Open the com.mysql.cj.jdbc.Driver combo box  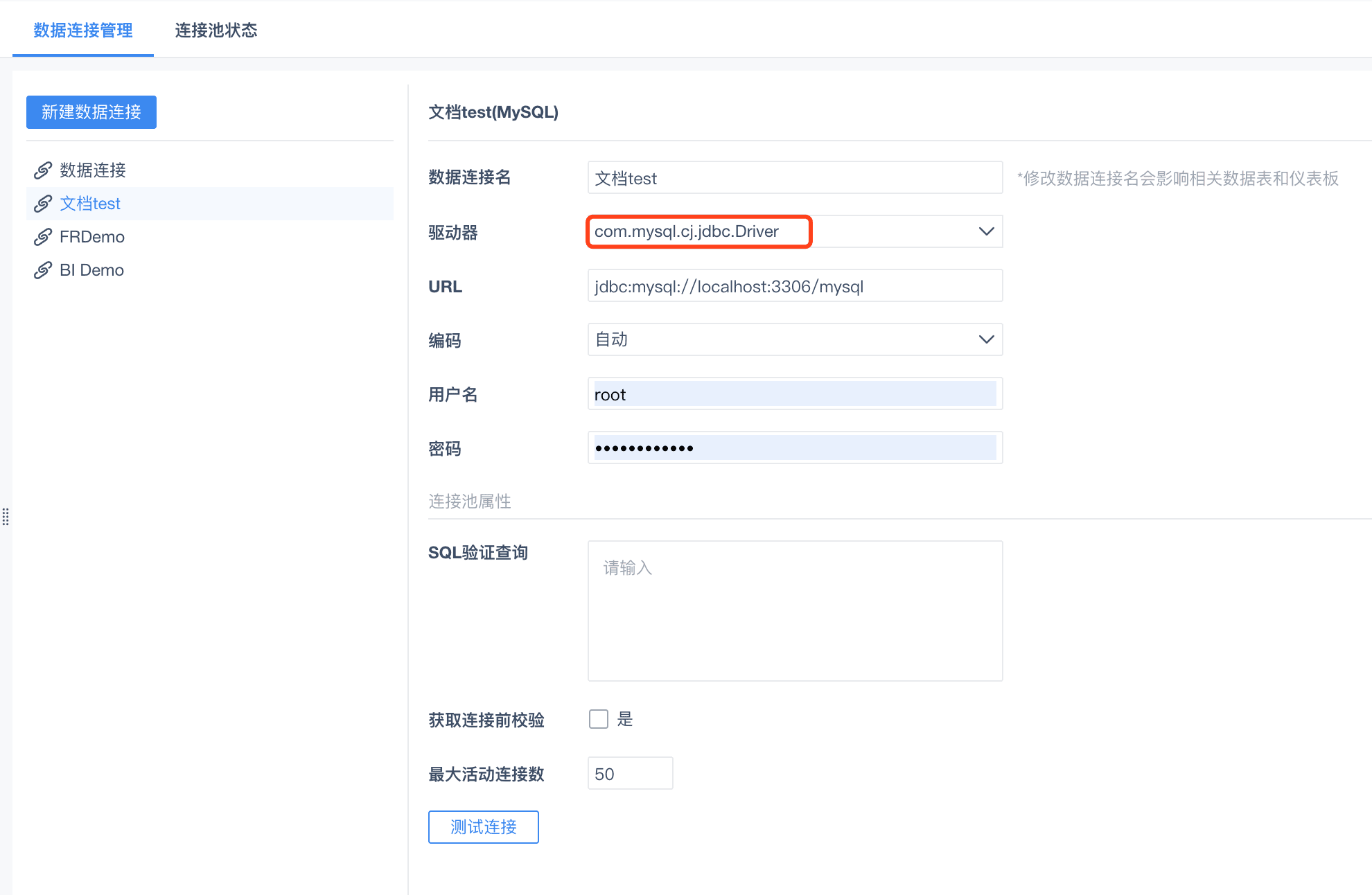[x=698, y=231]
